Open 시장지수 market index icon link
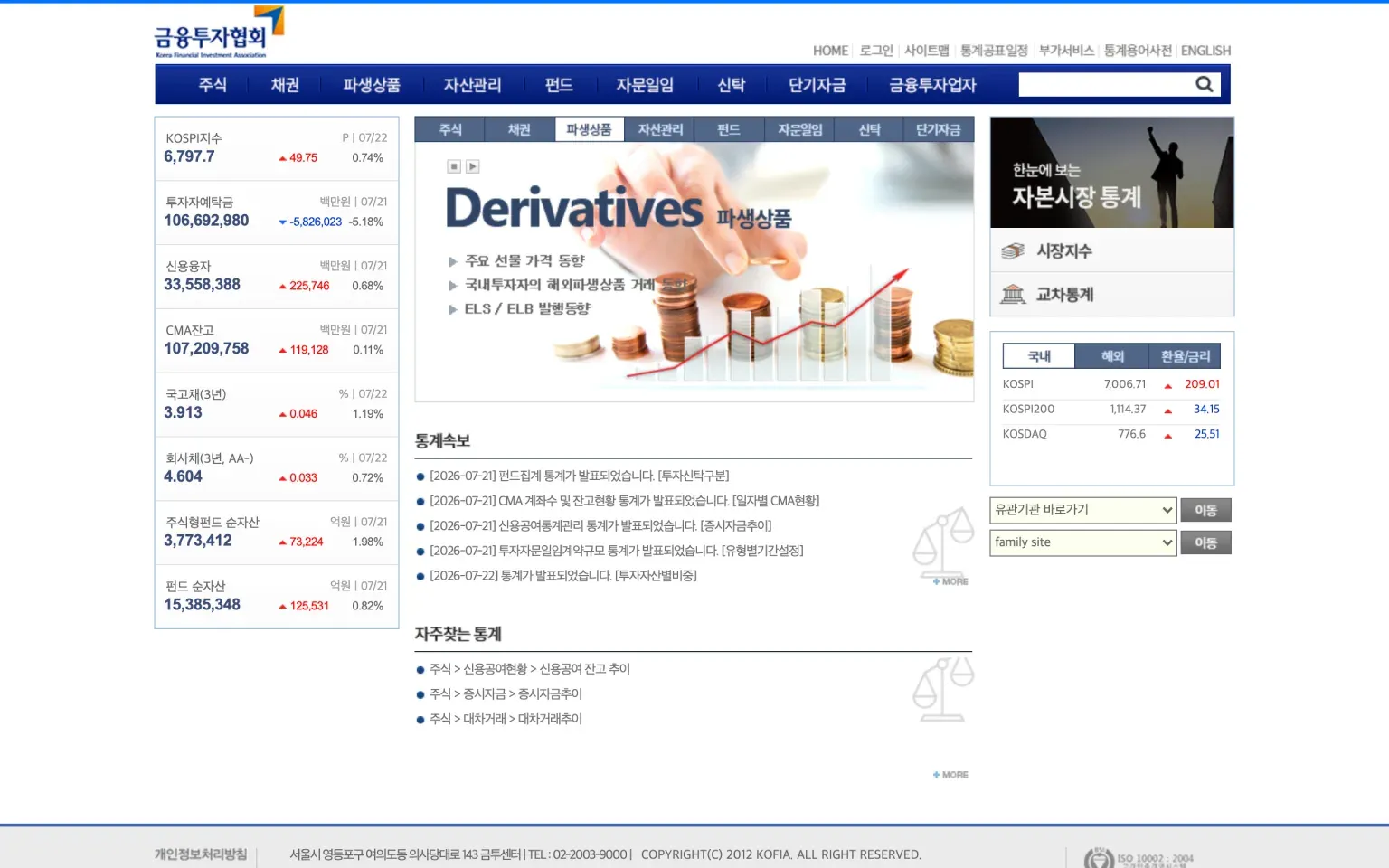Image resolution: width=1389 pixels, height=868 pixels. pyautogui.click(x=1013, y=250)
